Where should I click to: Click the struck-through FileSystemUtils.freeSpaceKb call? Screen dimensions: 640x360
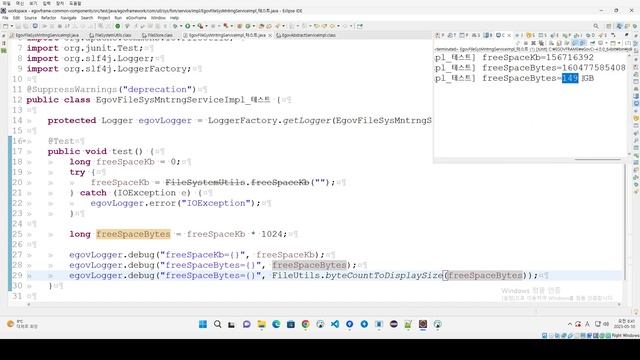(237, 182)
